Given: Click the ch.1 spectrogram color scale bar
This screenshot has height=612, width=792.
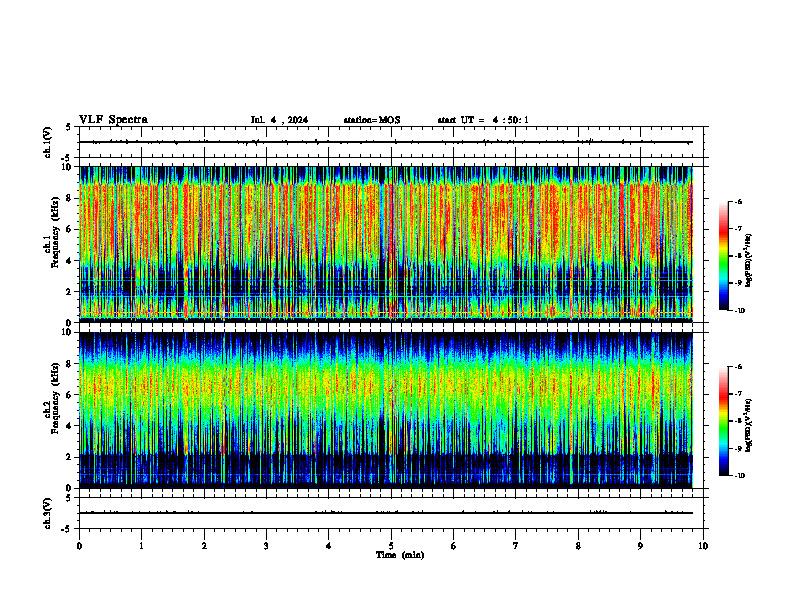Looking at the screenshot, I should tap(723, 256).
